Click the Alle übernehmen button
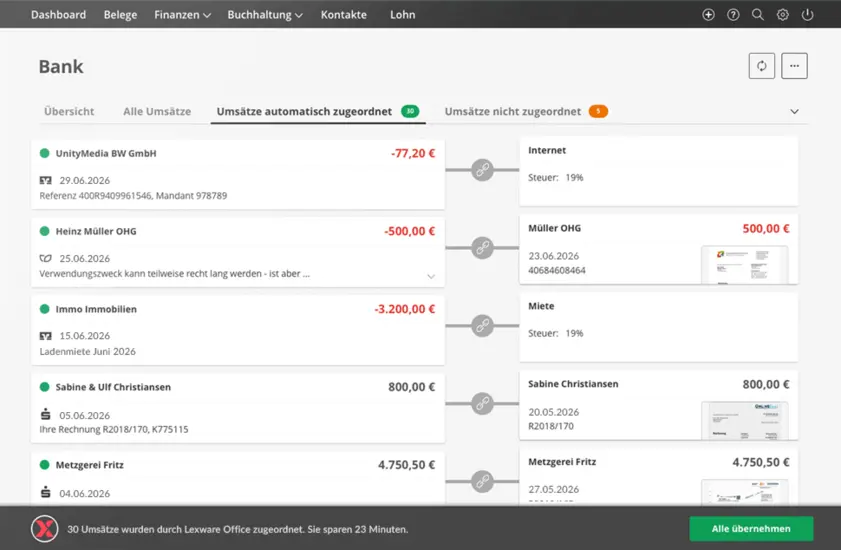The image size is (841, 550). click(x=750, y=529)
